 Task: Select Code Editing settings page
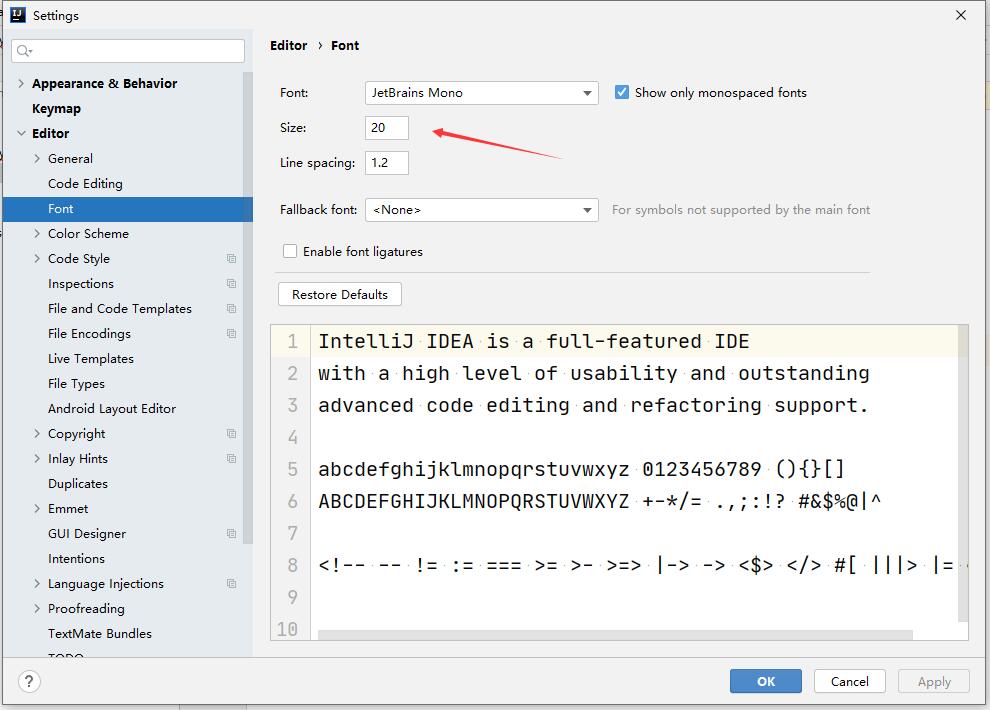(85, 184)
